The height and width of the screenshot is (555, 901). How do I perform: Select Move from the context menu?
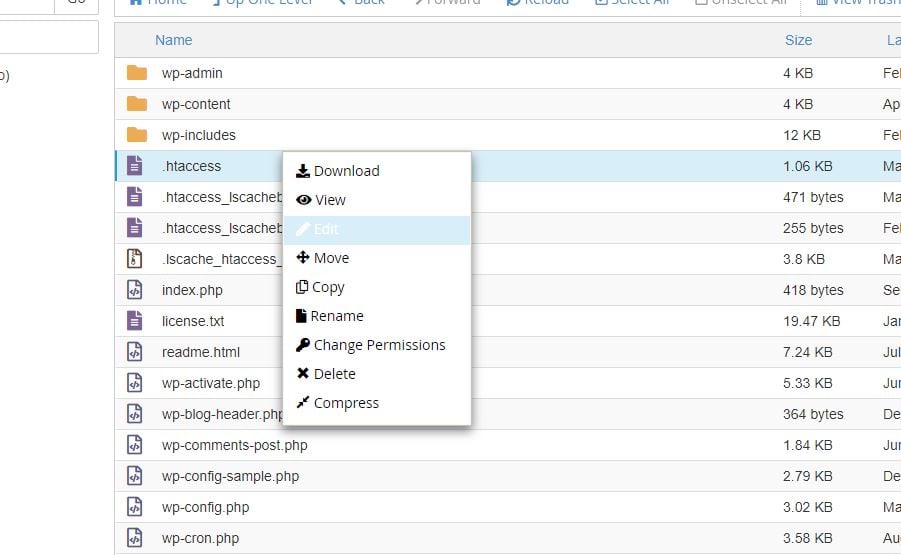[331, 258]
